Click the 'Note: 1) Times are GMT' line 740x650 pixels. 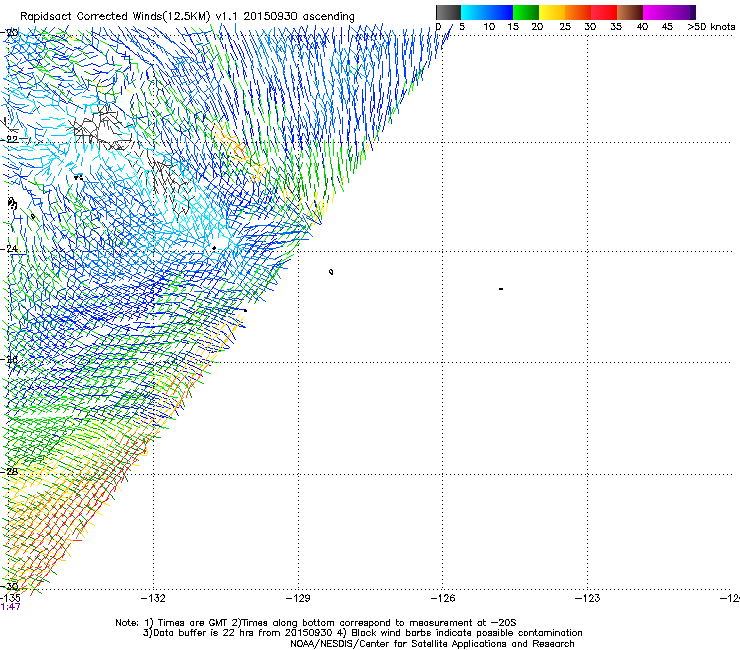316,623
